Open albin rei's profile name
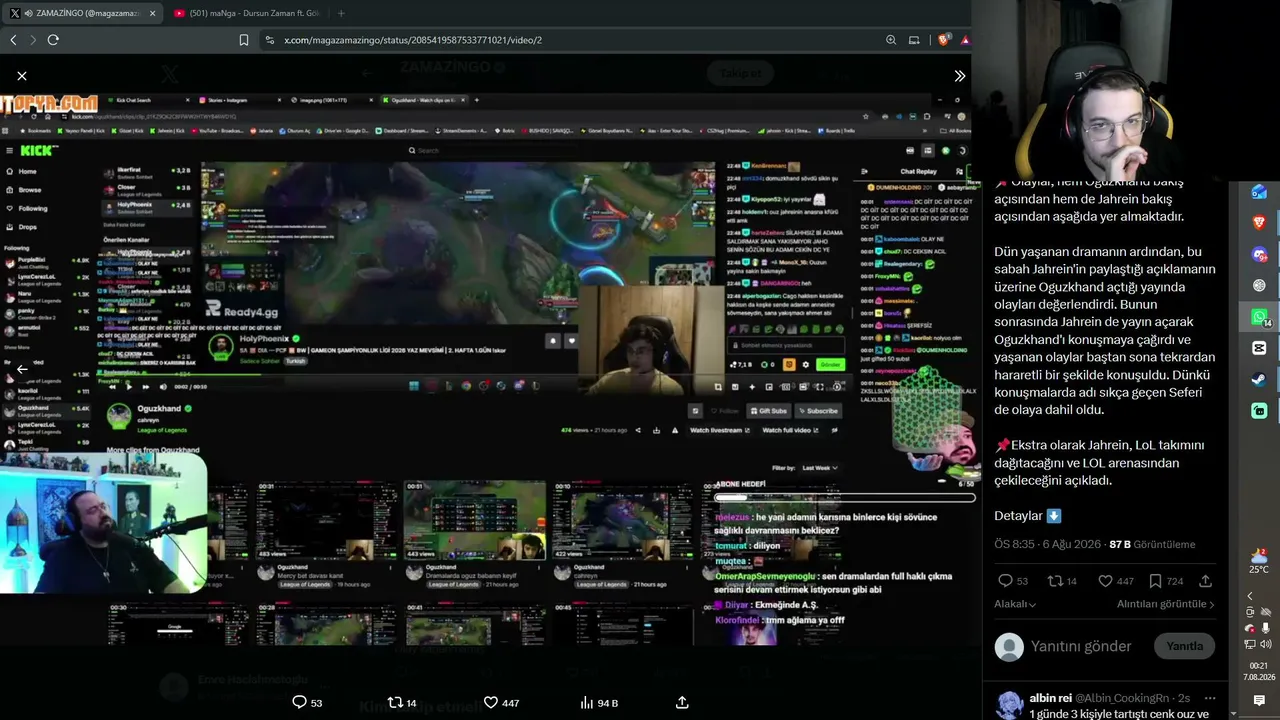Image resolution: width=1280 pixels, height=720 pixels. [1049, 698]
